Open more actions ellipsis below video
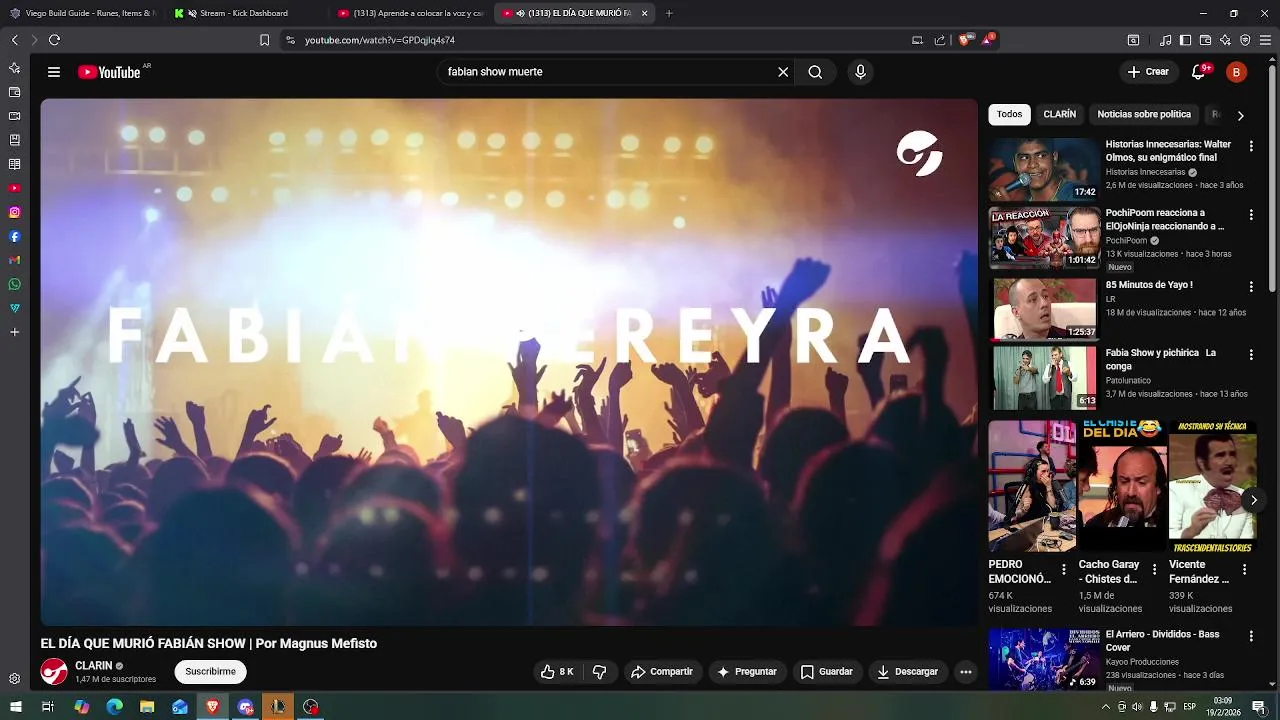 pos(966,672)
